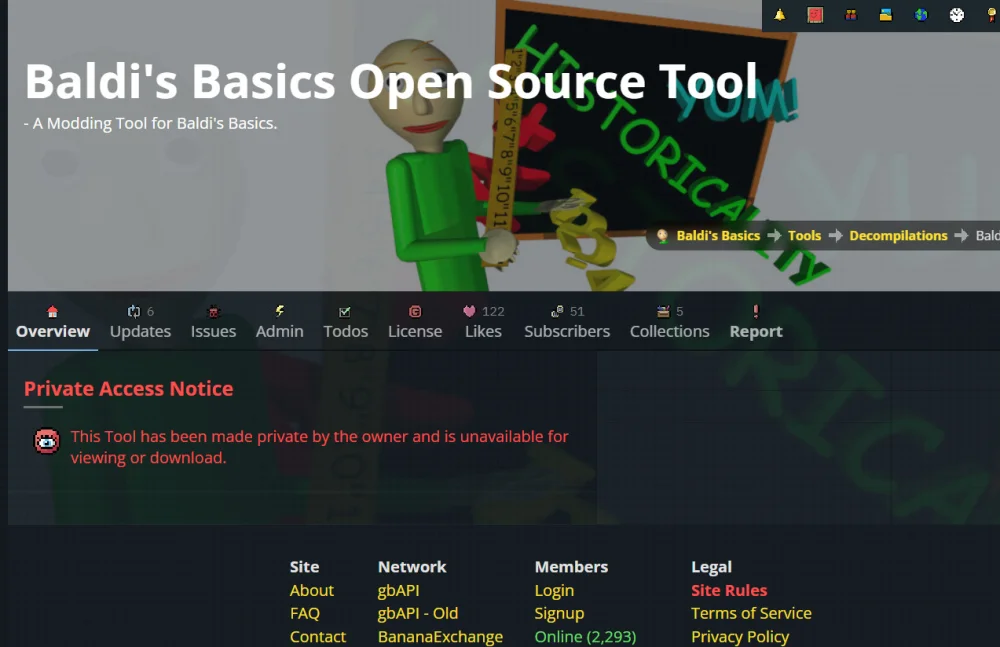Click the copyright icon above License
The height and width of the screenshot is (647, 1000).
(x=415, y=311)
